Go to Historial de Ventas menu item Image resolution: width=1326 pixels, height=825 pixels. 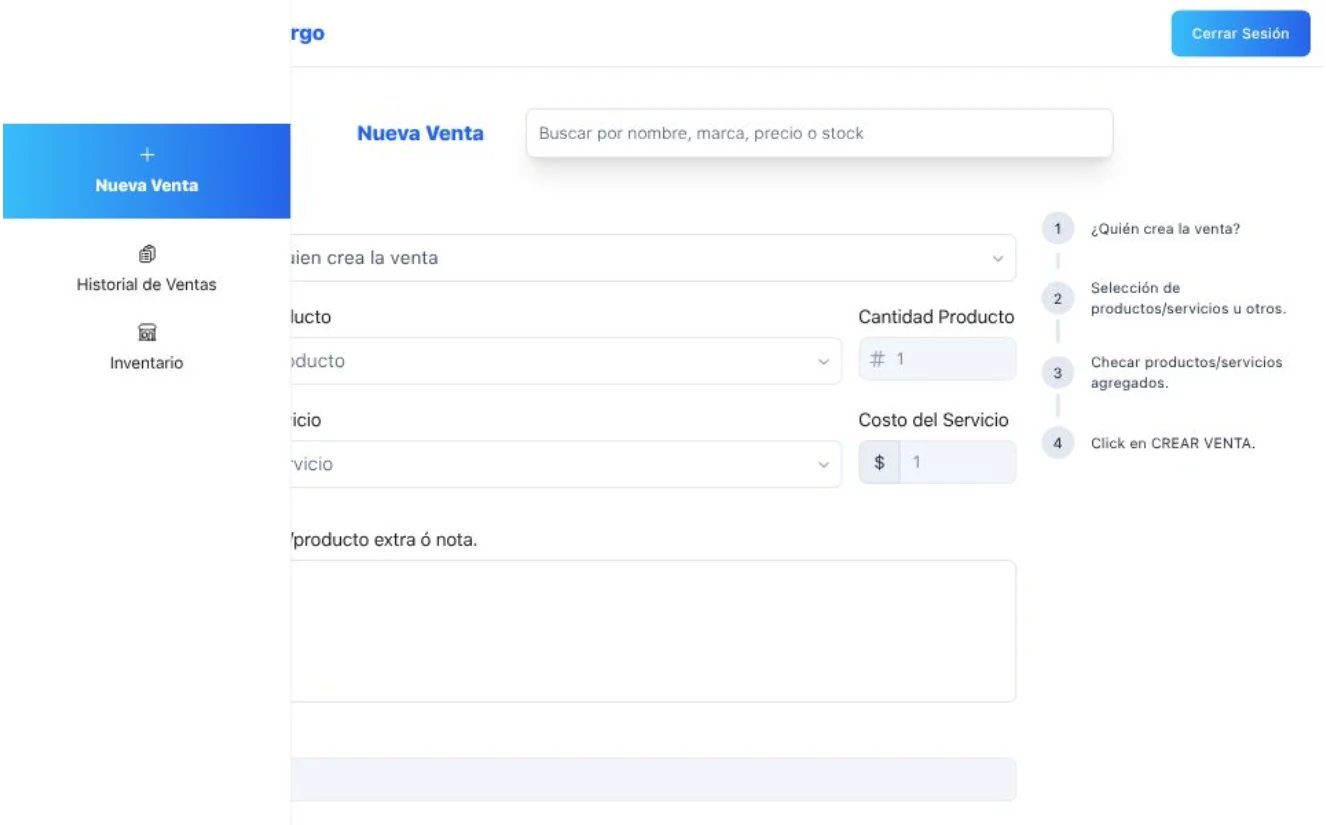click(147, 269)
